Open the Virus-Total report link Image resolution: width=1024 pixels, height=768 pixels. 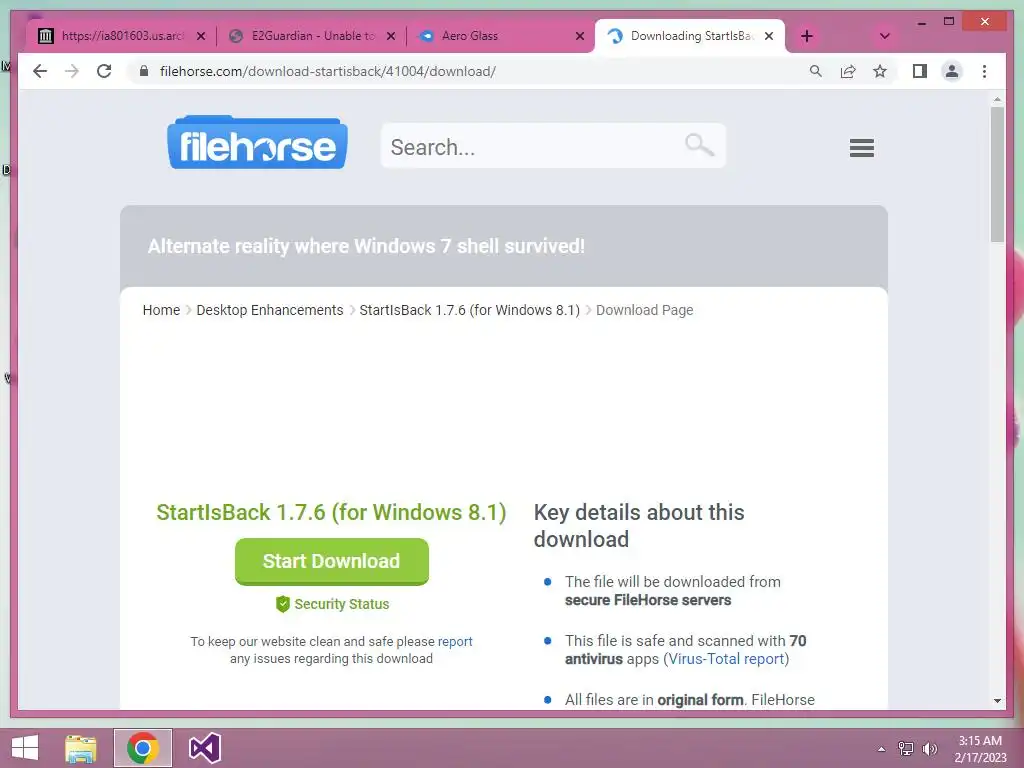pyautogui.click(x=726, y=659)
